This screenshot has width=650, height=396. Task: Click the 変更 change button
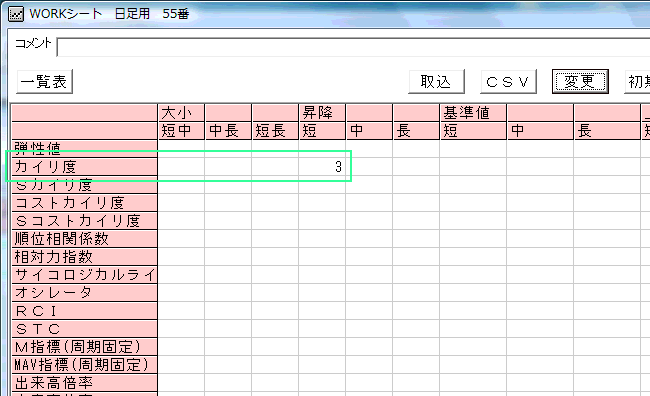pyautogui.click(x=580, y=81)
